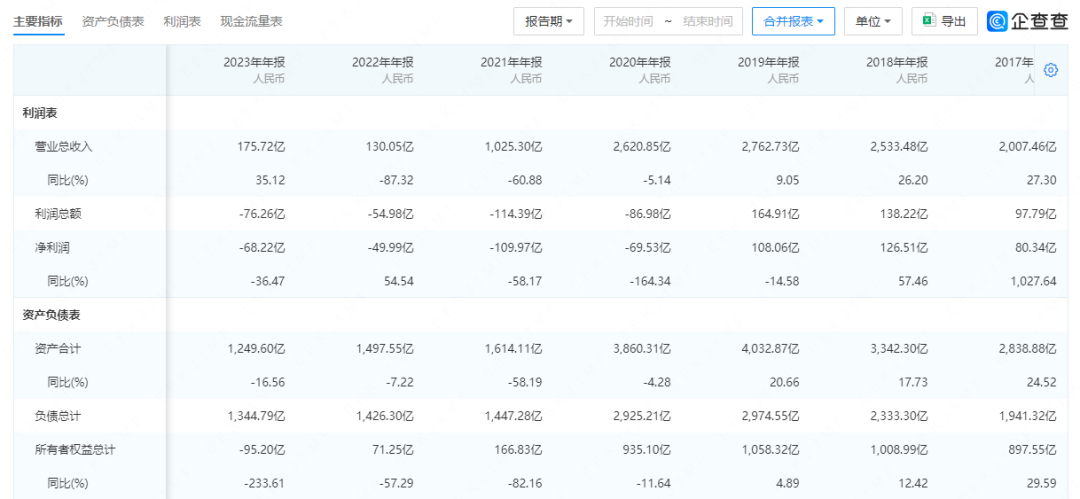Viewport: 1080px width, 499px height.
Task: Click the 结束时间 date field
Action: tap(707, 21)
